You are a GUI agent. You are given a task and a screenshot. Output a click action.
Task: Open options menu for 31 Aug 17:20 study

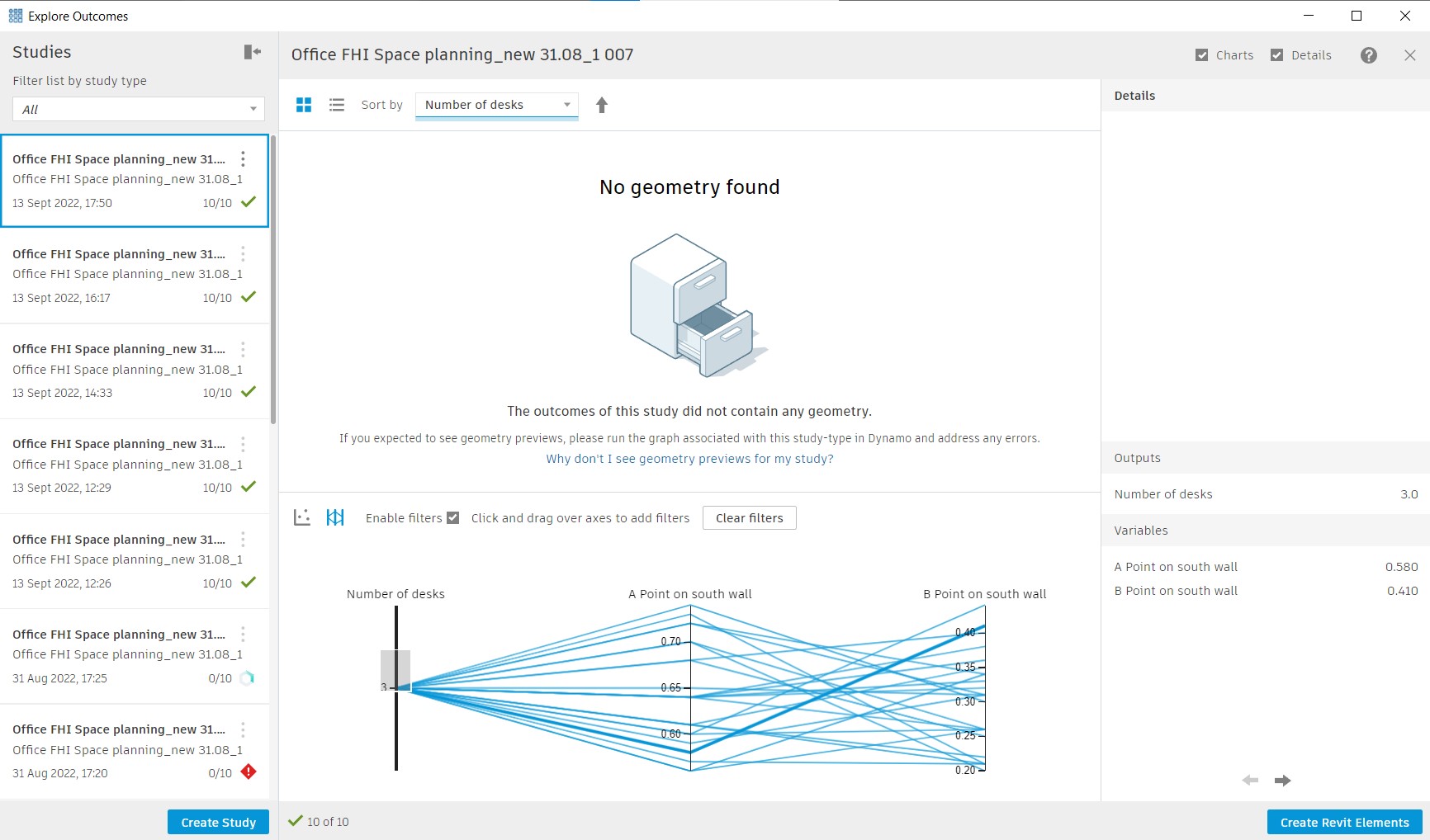click(x=243, y=729)
